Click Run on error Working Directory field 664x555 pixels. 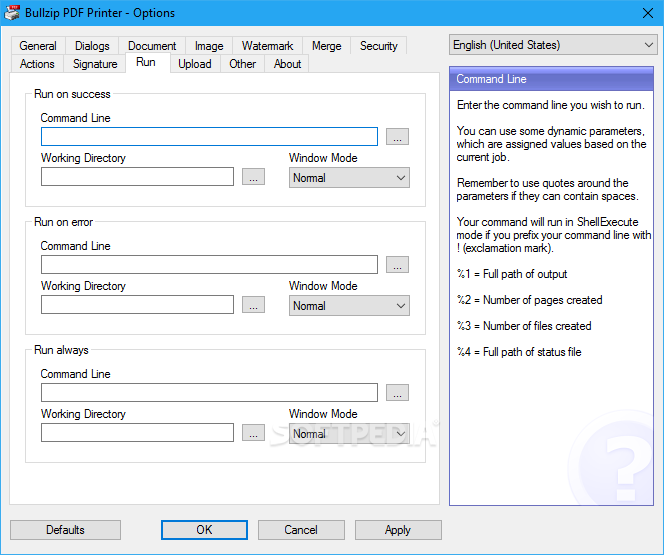(137, 304)
